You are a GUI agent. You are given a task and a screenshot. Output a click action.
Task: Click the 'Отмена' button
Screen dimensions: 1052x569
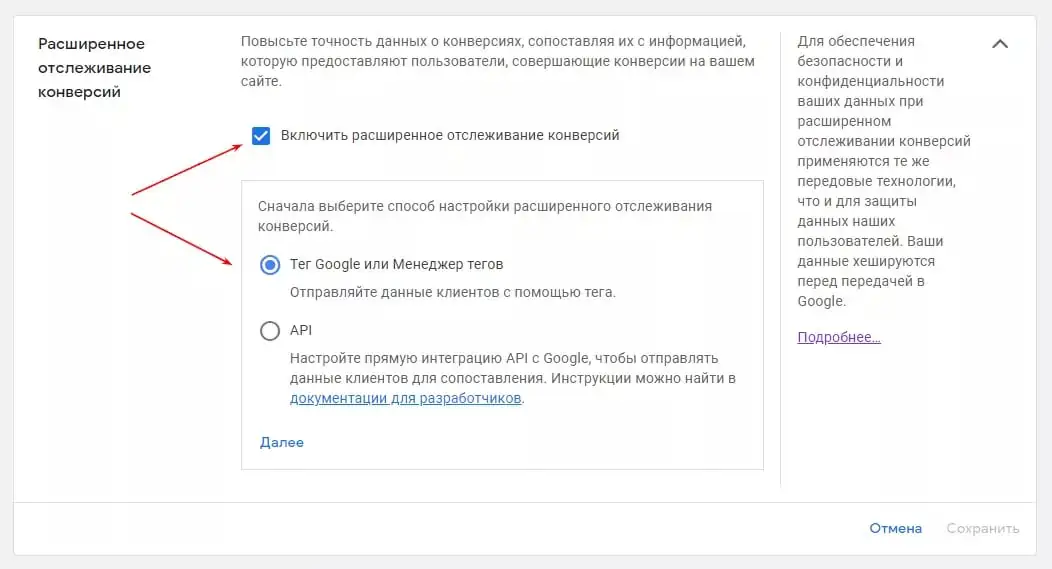tap(895, 529)
